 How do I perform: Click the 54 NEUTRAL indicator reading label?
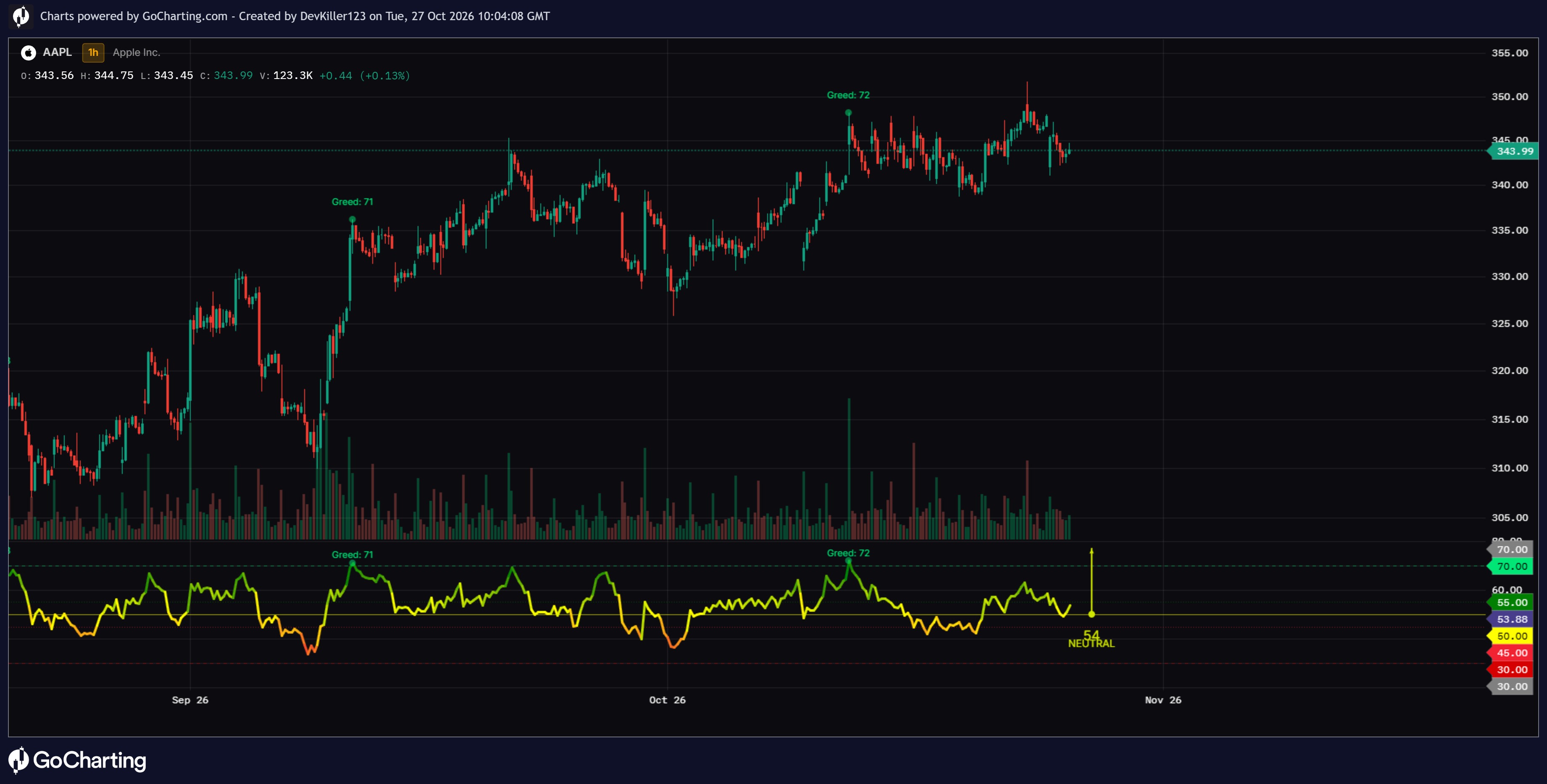1091,639
